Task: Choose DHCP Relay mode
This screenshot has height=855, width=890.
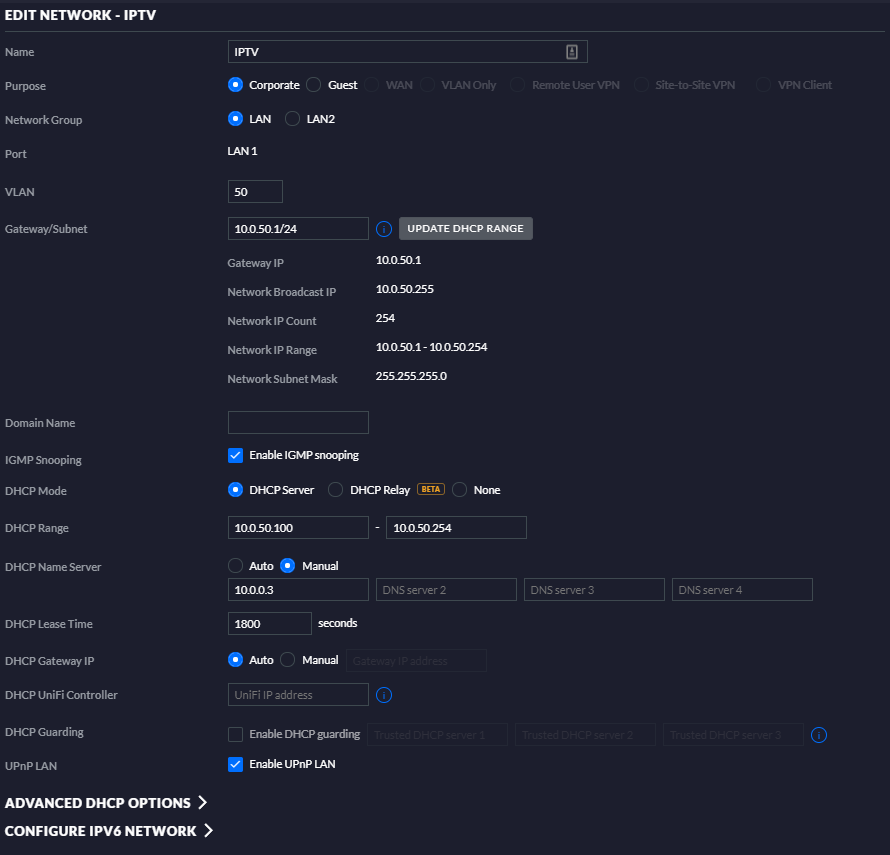Action: [x=335, y=490]
